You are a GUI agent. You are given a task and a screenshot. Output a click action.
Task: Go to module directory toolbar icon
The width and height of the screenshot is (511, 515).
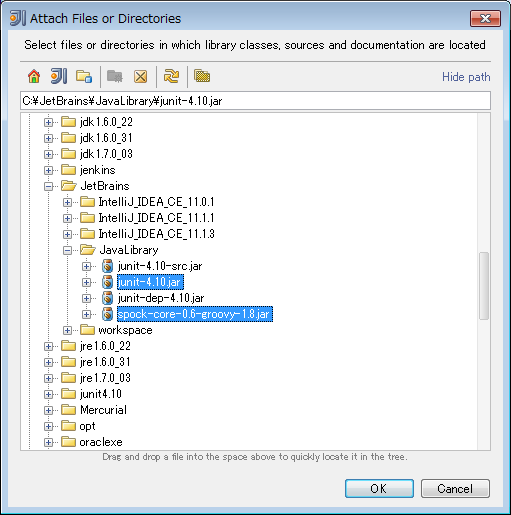pos(84,76)
